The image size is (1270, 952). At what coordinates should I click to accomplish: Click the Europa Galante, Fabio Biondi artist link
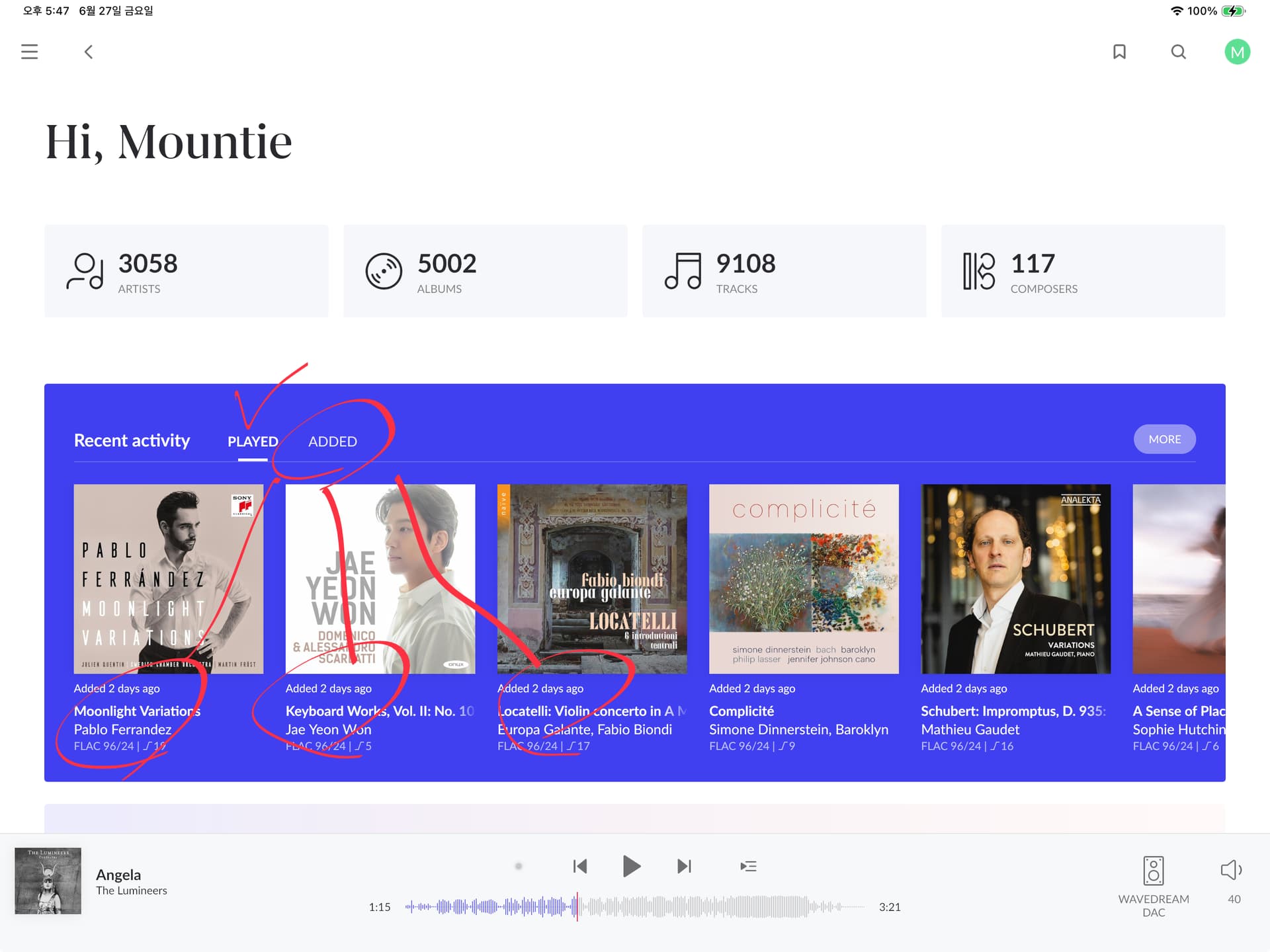[585, 729]
